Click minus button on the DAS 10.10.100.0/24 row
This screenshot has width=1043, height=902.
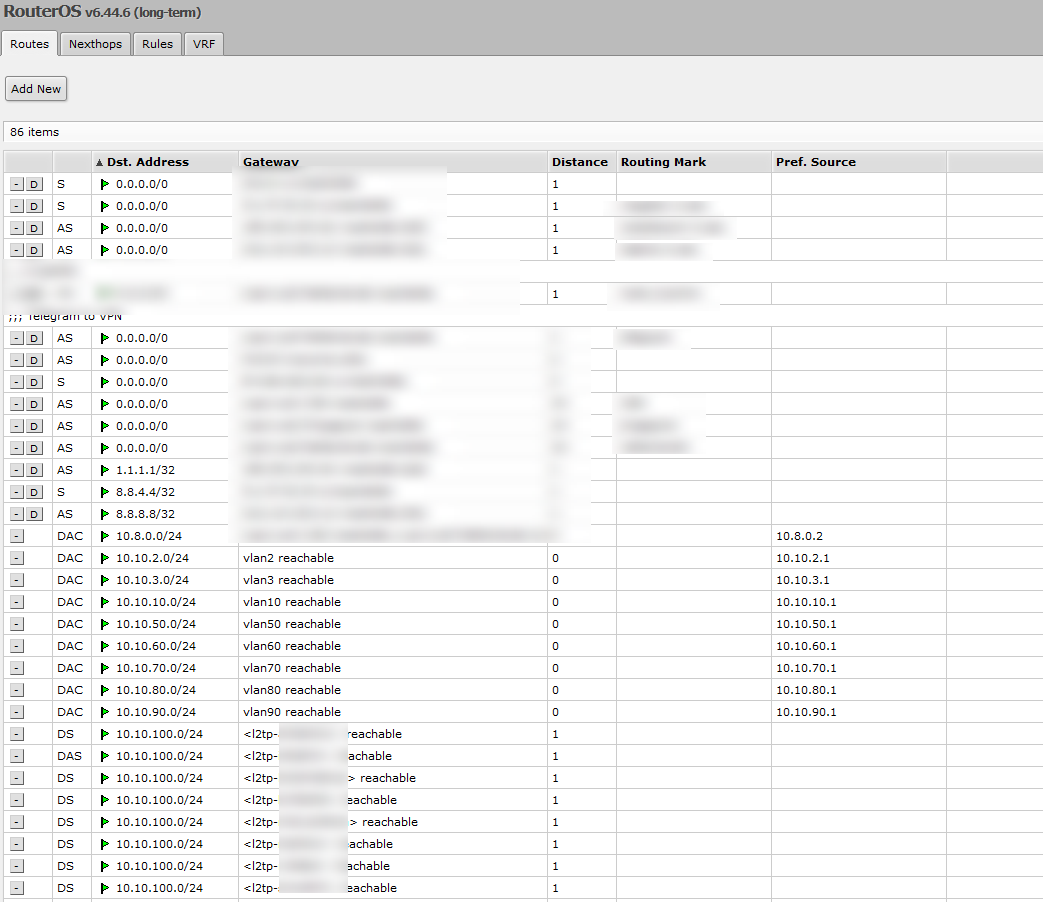[17, 756]
